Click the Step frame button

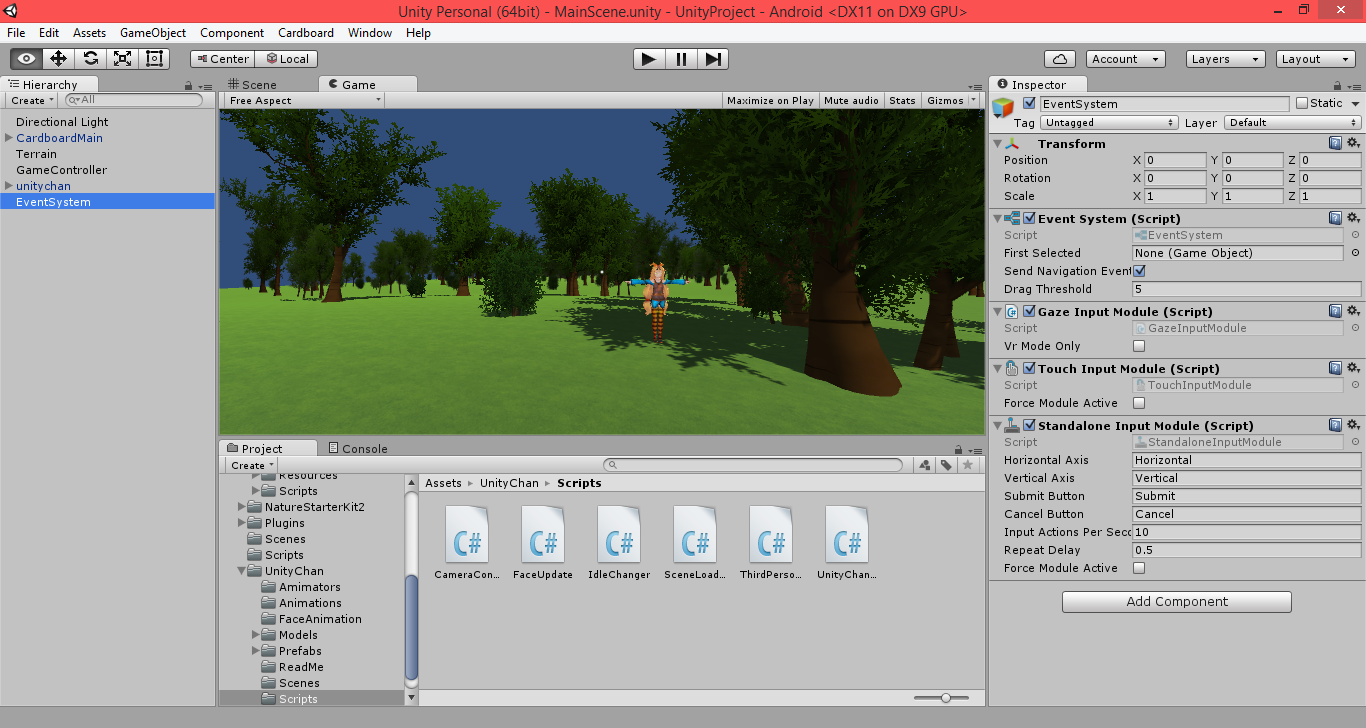click(x=712, y=59)
